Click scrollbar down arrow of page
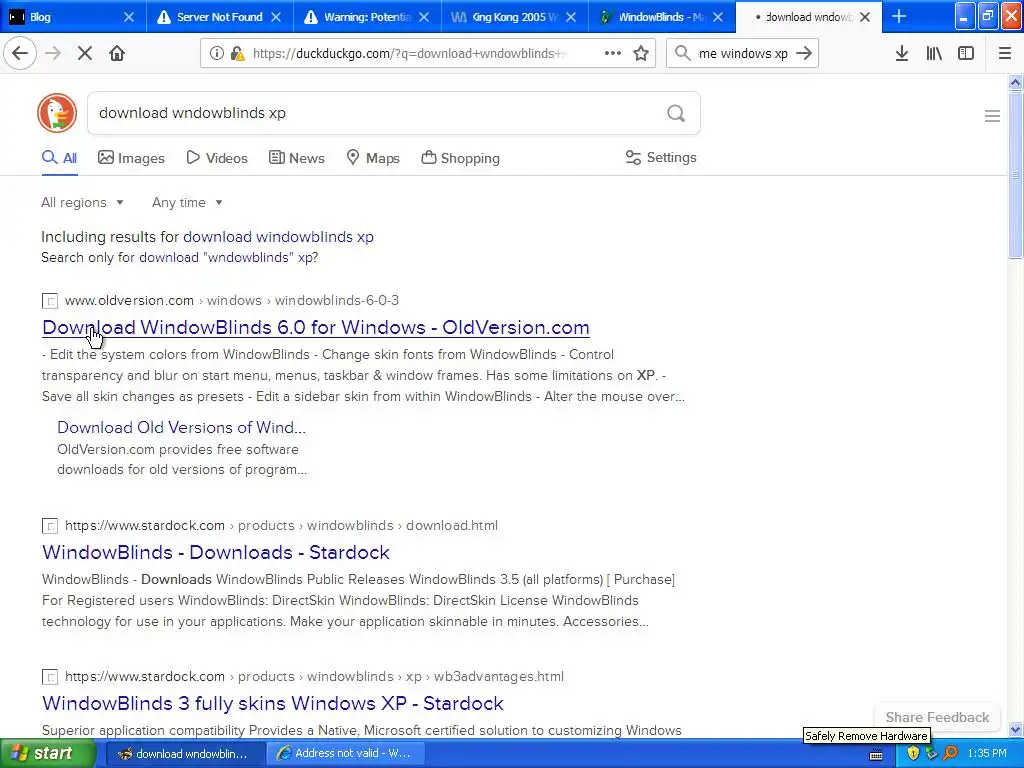This screenshot has width=1024, height=768. coord(1016,729)
